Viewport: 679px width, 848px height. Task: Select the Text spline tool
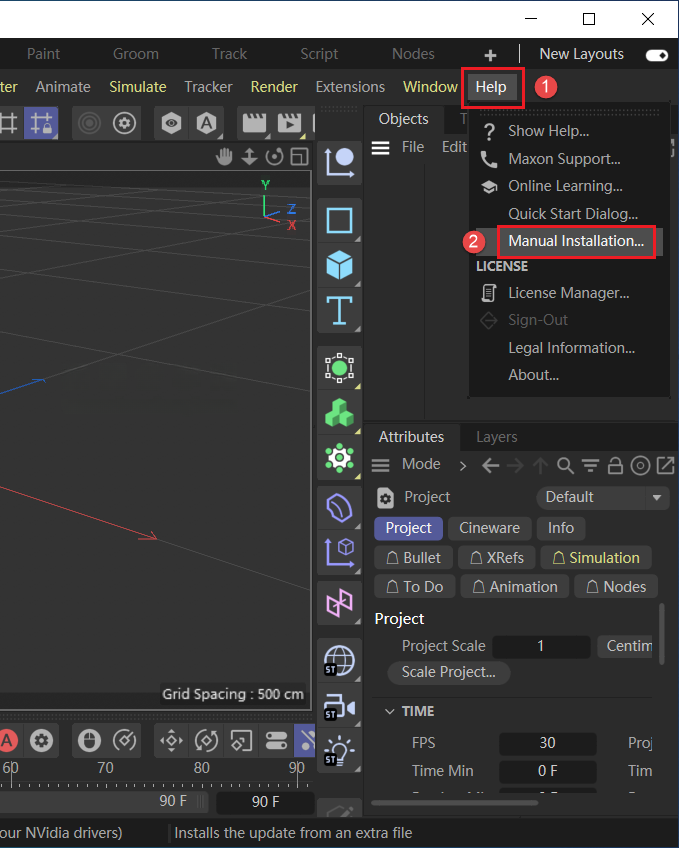pyautogui.click(x=340, y=310)
